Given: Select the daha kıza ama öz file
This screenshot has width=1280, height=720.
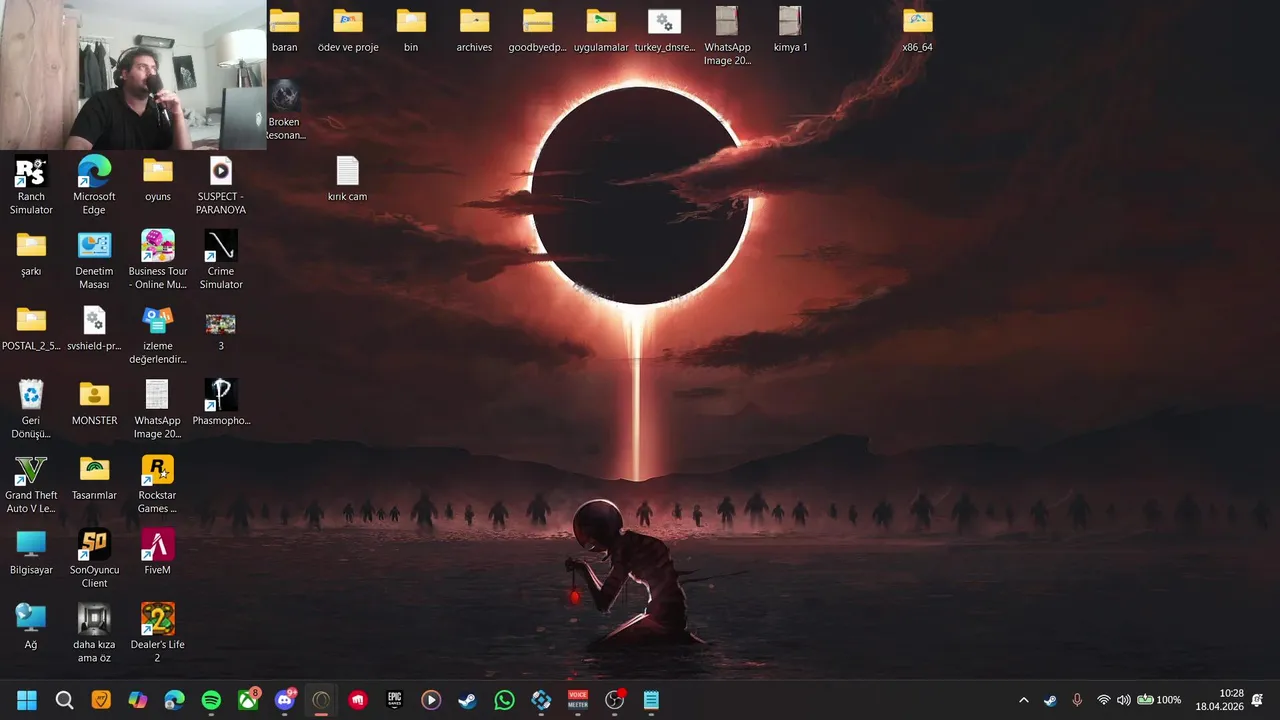Looking at the screenshot, I should (94, 633).
